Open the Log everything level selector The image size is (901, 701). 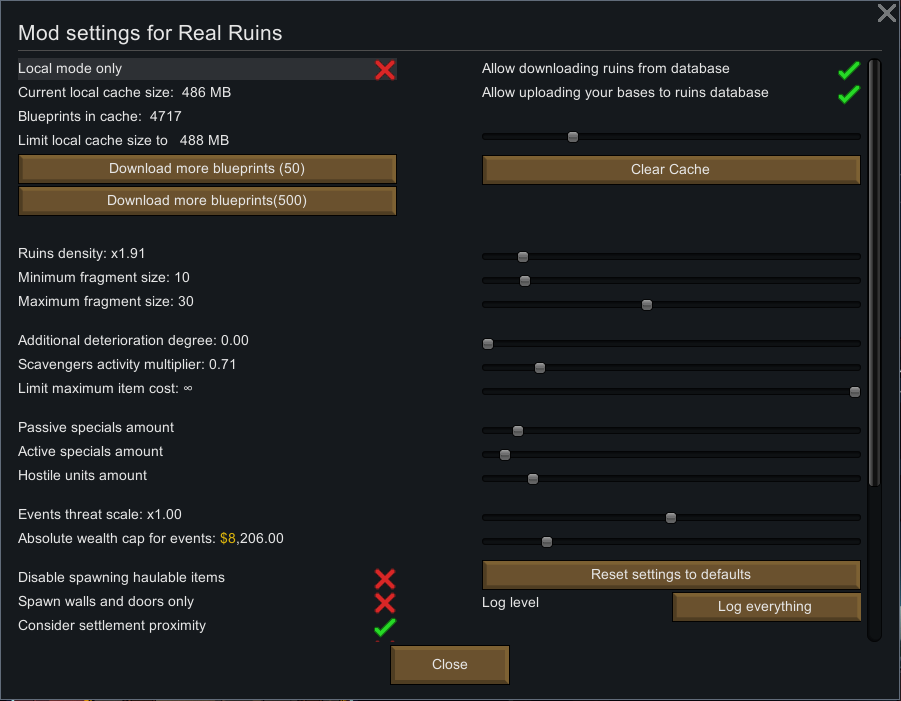pyautogui.click(x=766, y=607)
